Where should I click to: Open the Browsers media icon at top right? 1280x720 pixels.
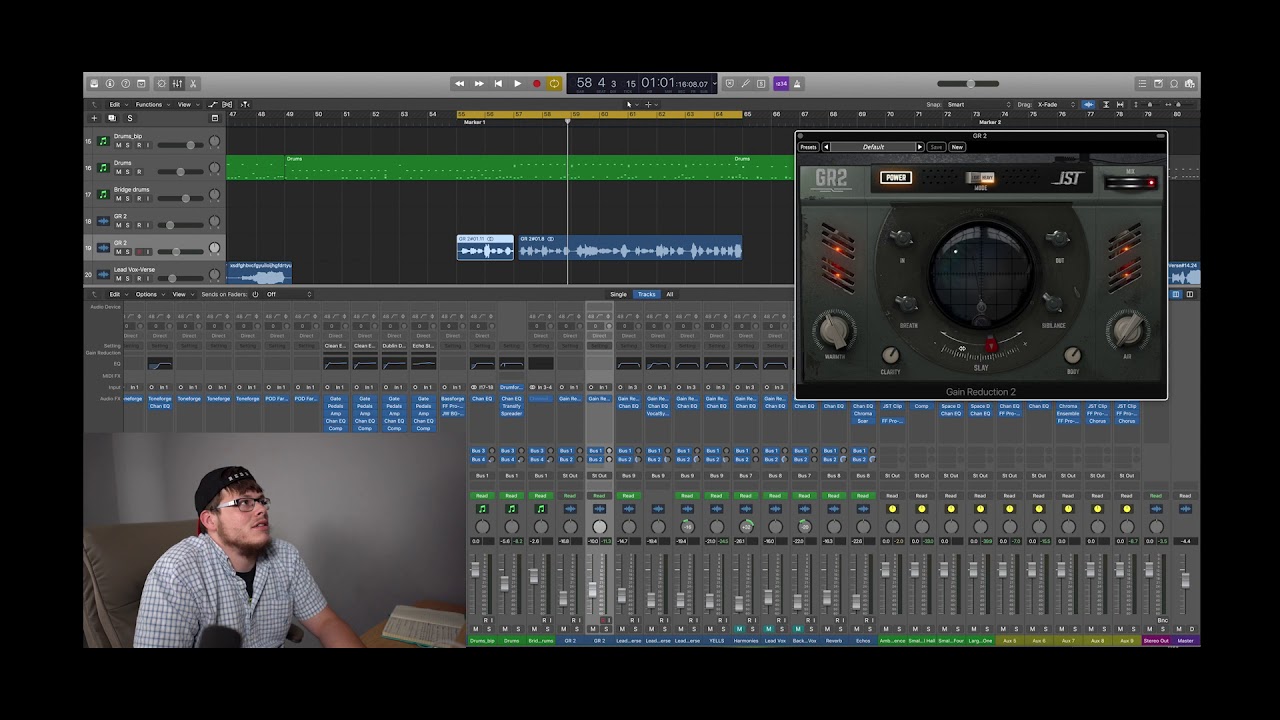tap(1189, 84)
